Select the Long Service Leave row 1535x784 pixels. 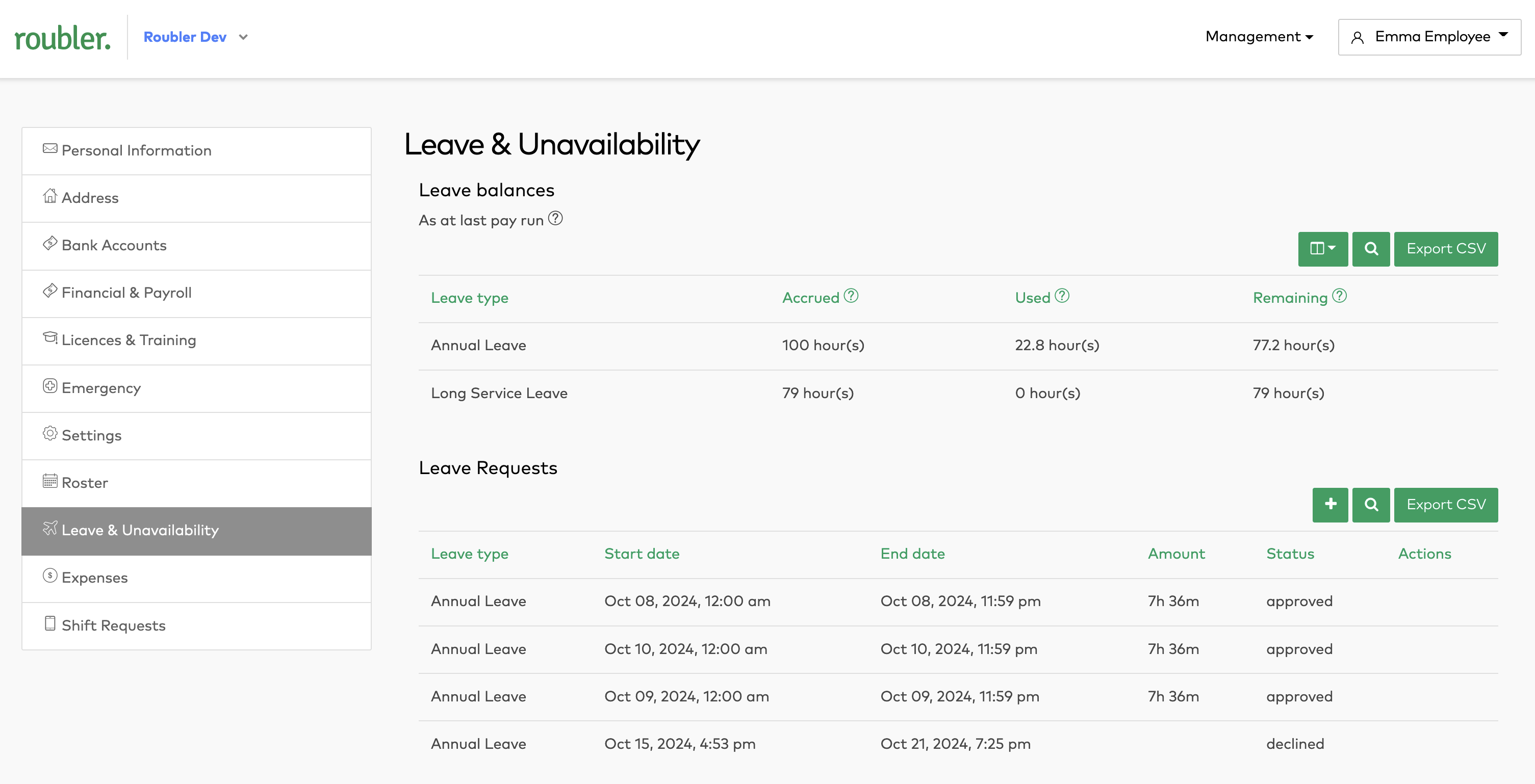click(x=958, y=394)
